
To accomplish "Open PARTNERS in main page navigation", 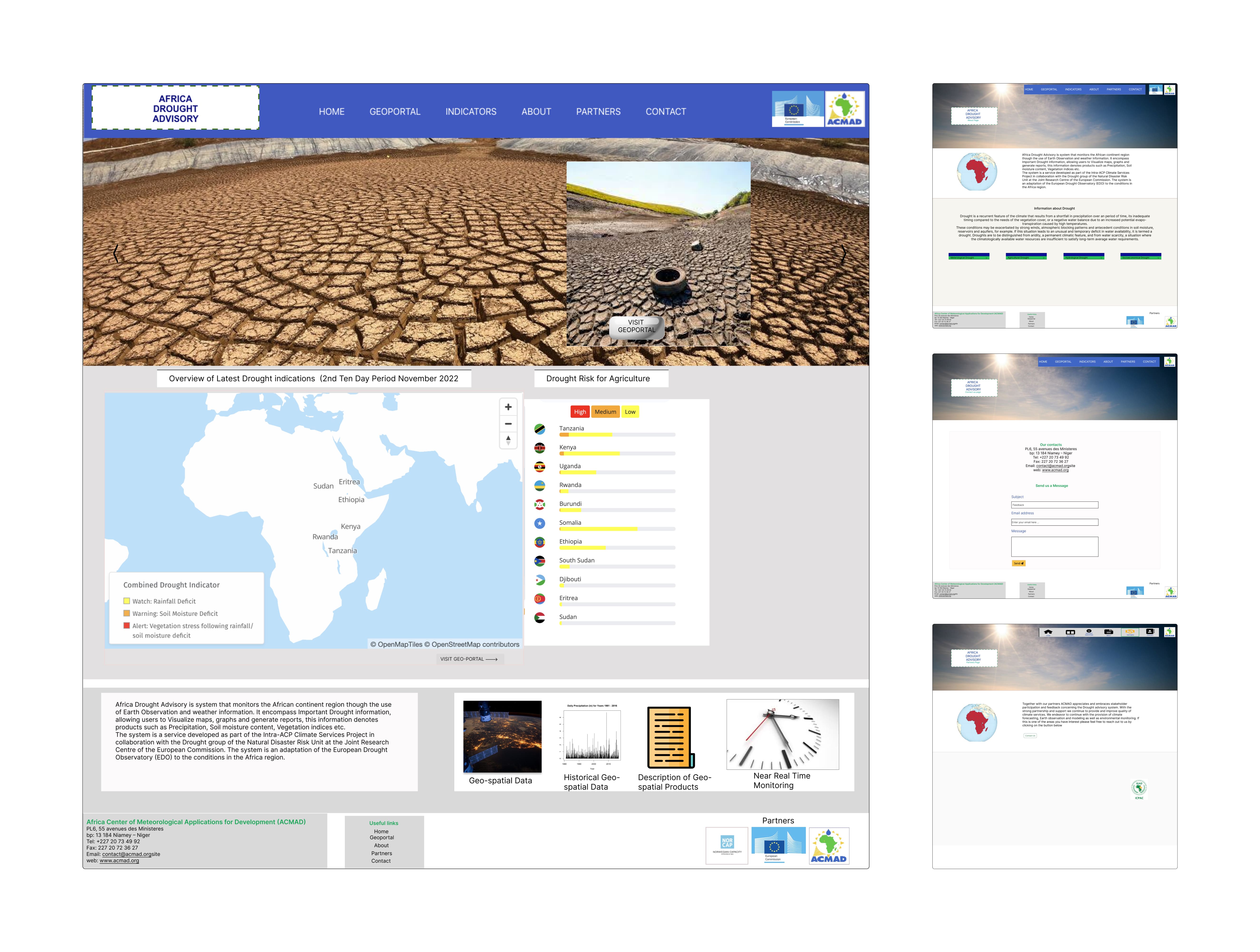I will [x=598, y=112].
